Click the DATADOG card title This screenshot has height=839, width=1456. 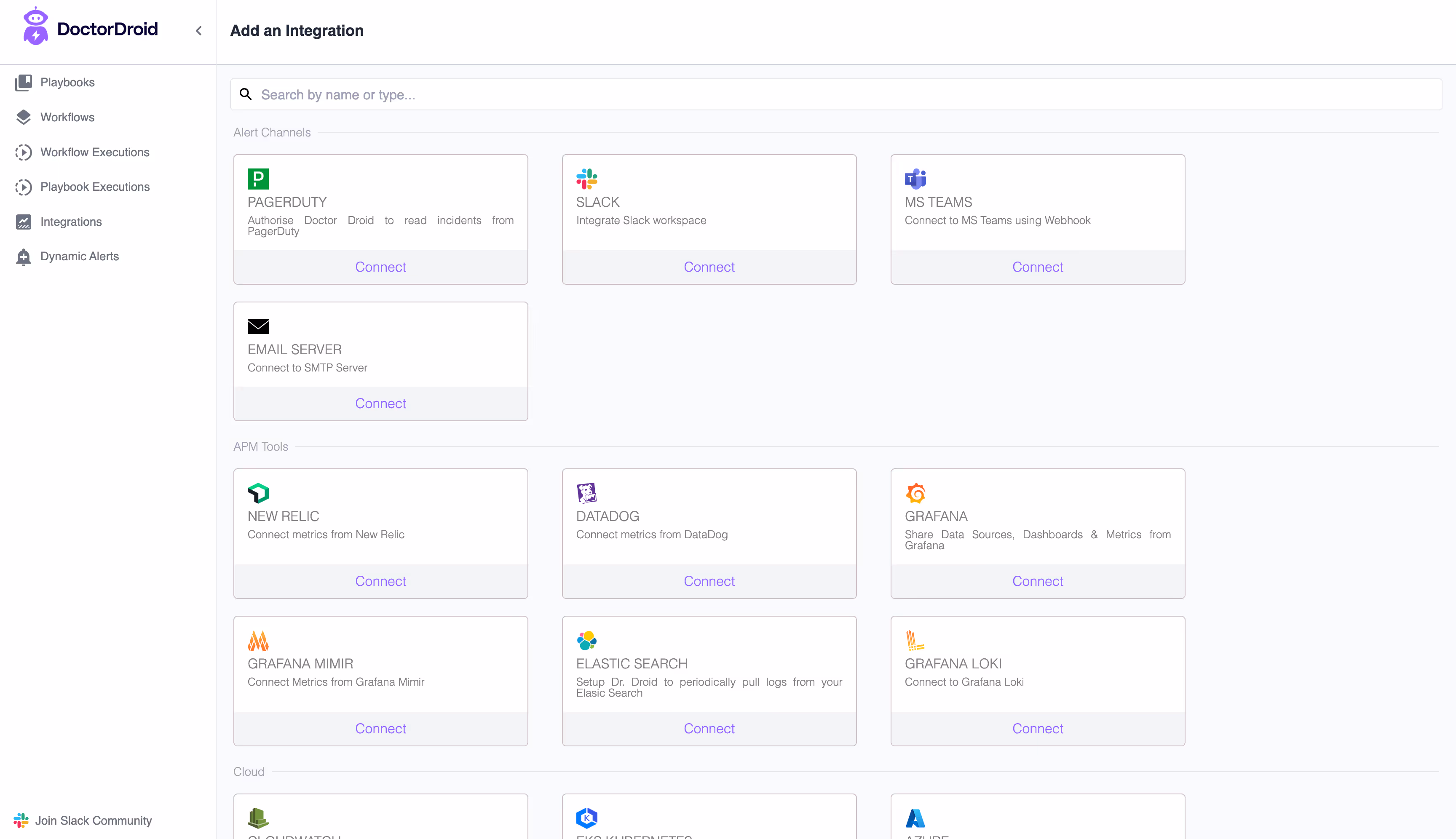coord(608,516)
